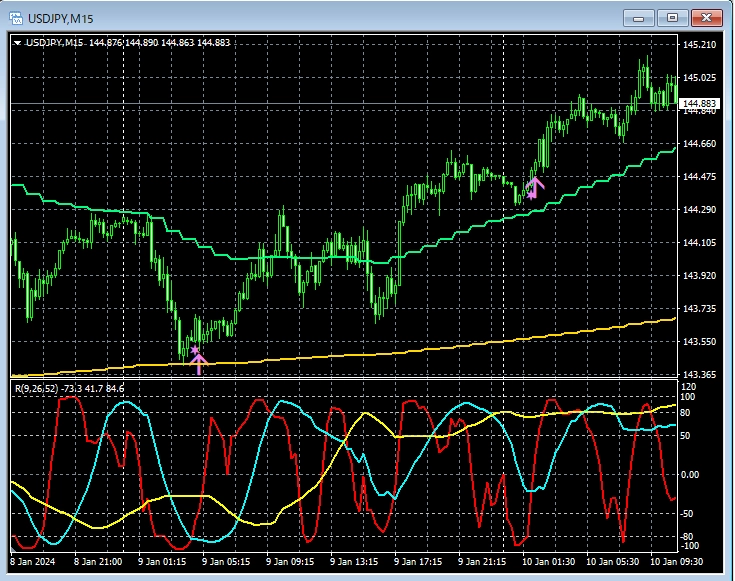This screenshot has height=581, width=735.
Task: Click the USDJPY,M15 window title text
Action: (x=60, y=16)
